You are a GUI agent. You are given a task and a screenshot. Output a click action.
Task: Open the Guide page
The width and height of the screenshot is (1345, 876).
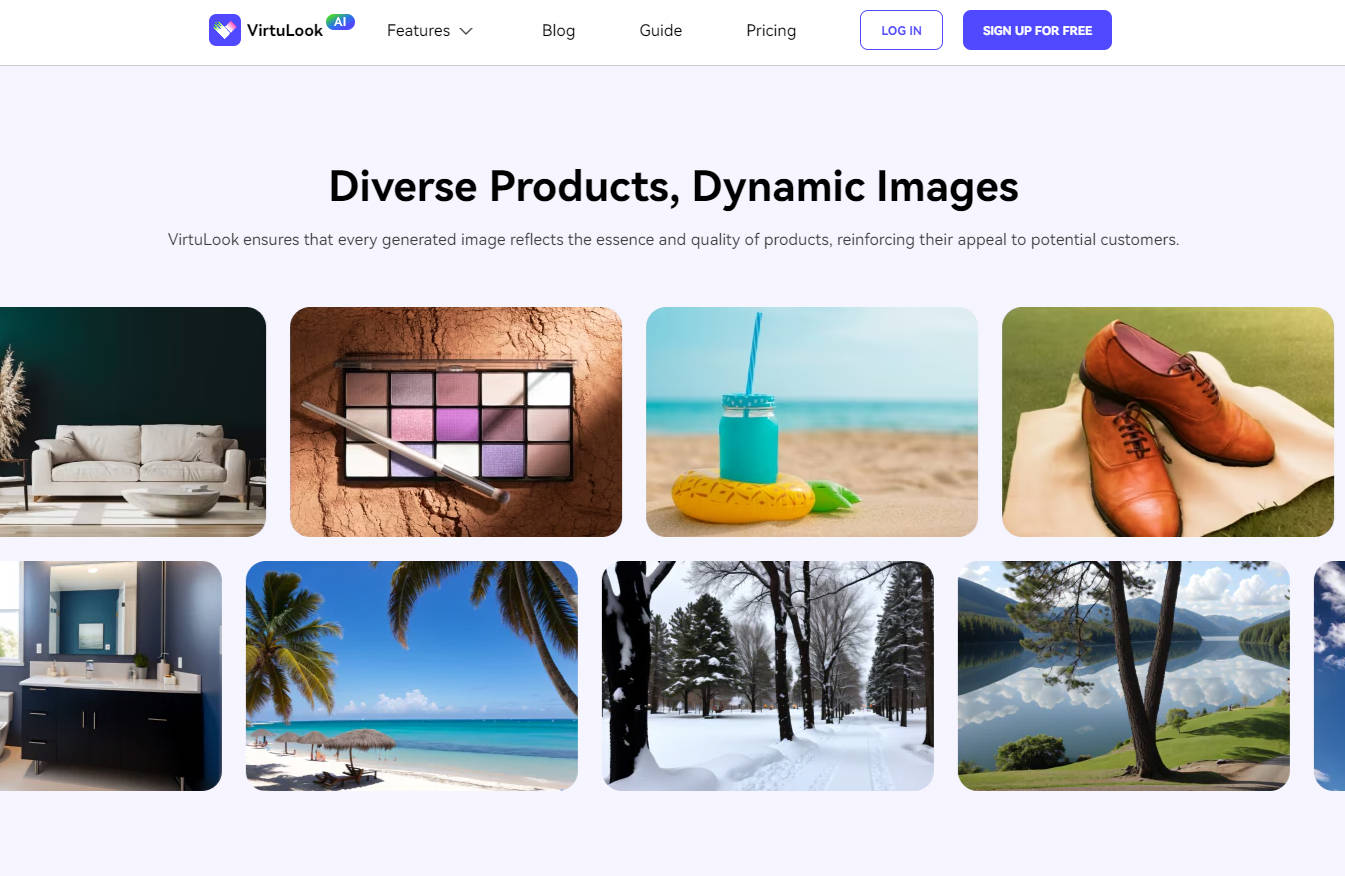point(660,30)
